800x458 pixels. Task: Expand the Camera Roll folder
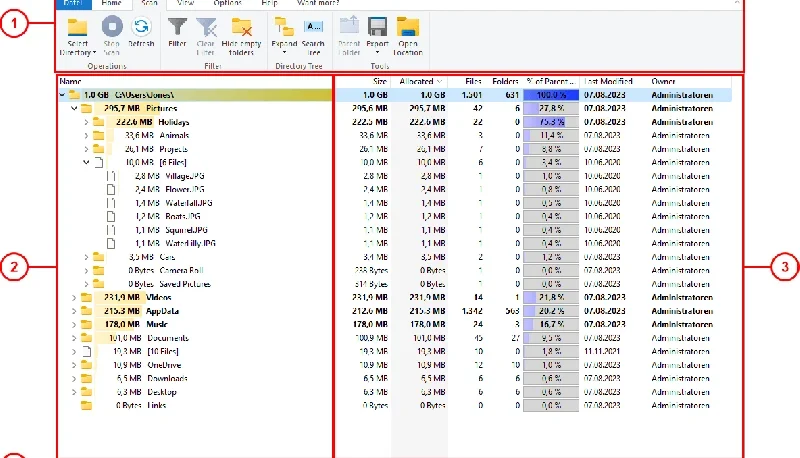[86, 270]
